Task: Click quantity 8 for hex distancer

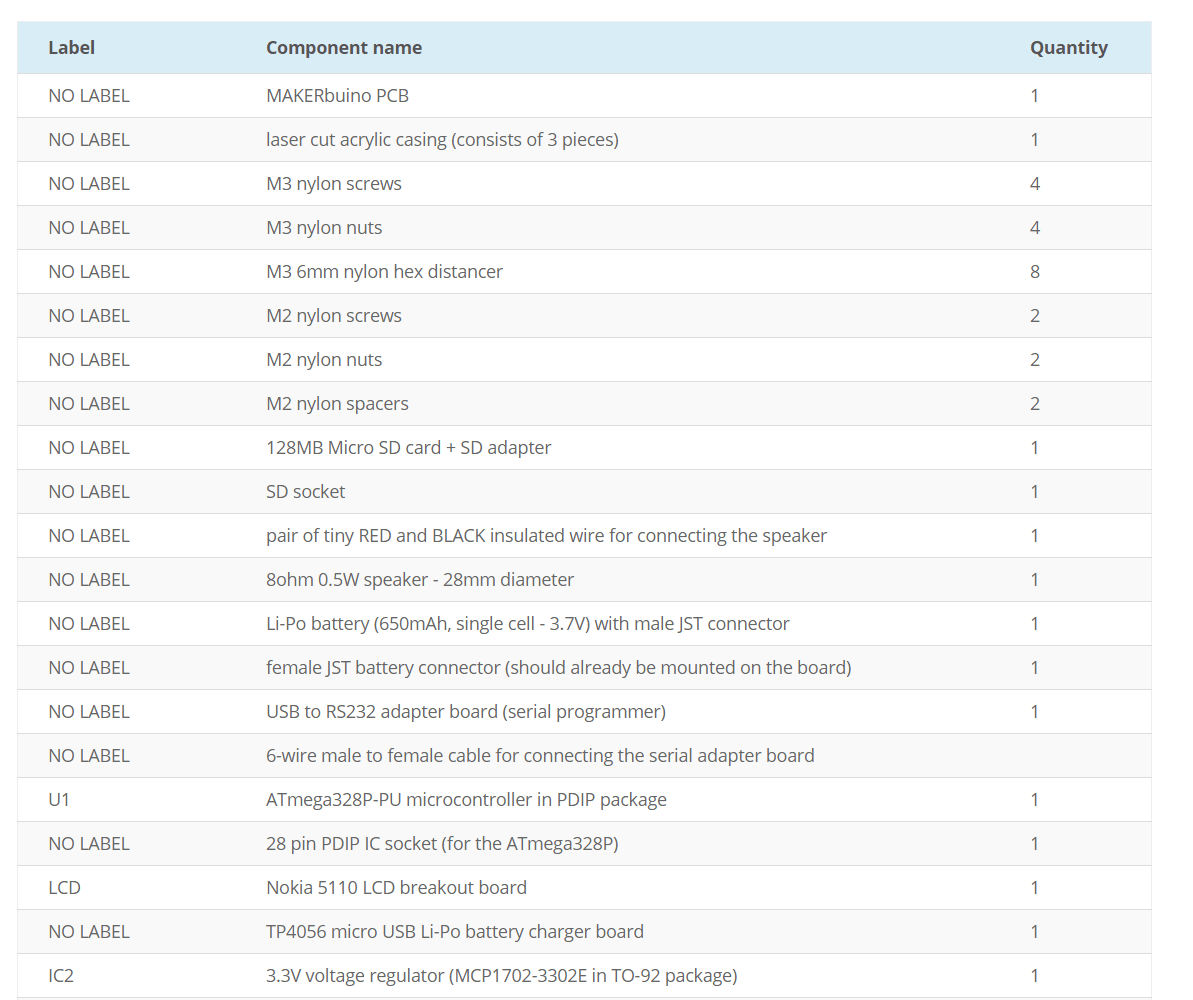Action: (1035, 272)
